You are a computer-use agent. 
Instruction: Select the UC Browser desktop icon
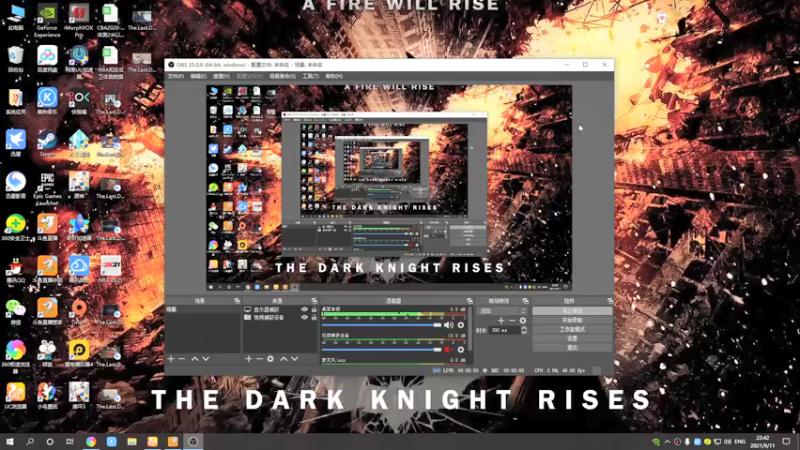coord(15,395)
